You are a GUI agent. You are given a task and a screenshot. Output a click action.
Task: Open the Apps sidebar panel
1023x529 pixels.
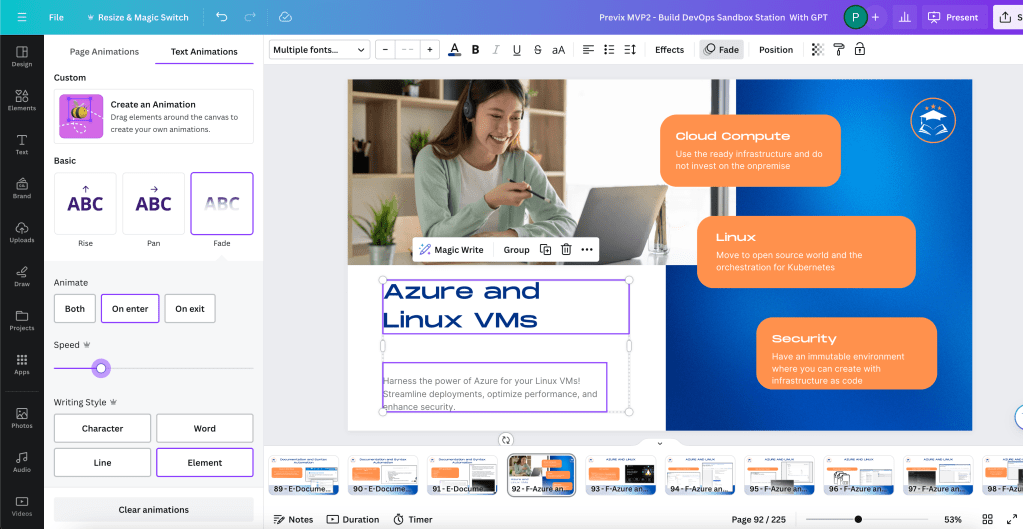[x=22, y=364]
